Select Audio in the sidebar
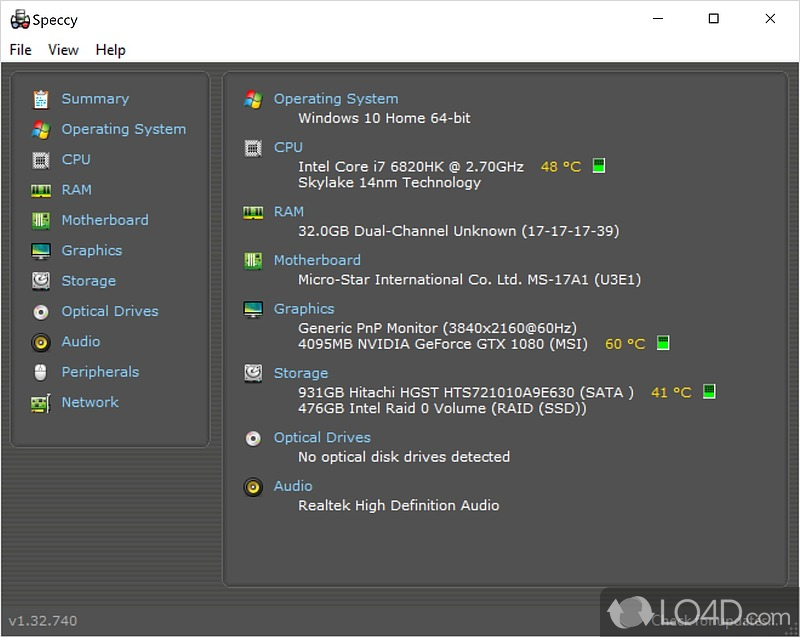The height and width of the screenshot is (637, 800). [81, 341]
